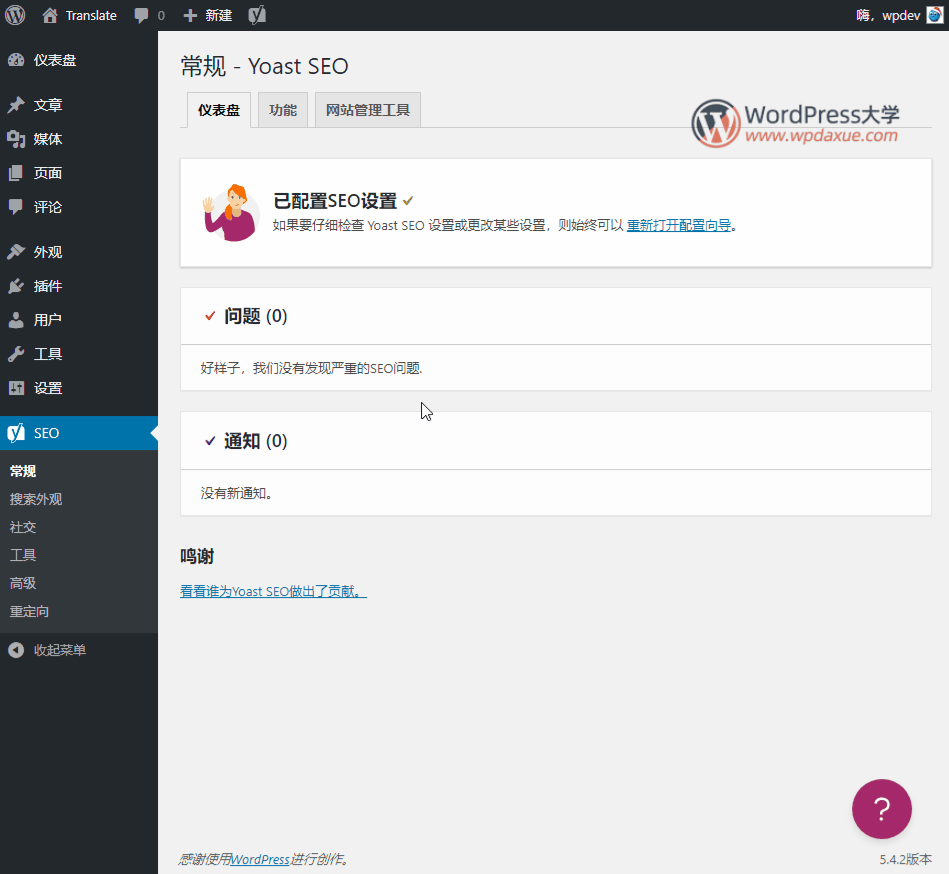
Task: Click the 没有新通知。 message
Action: pyautogui.click(x=237, y=493)
